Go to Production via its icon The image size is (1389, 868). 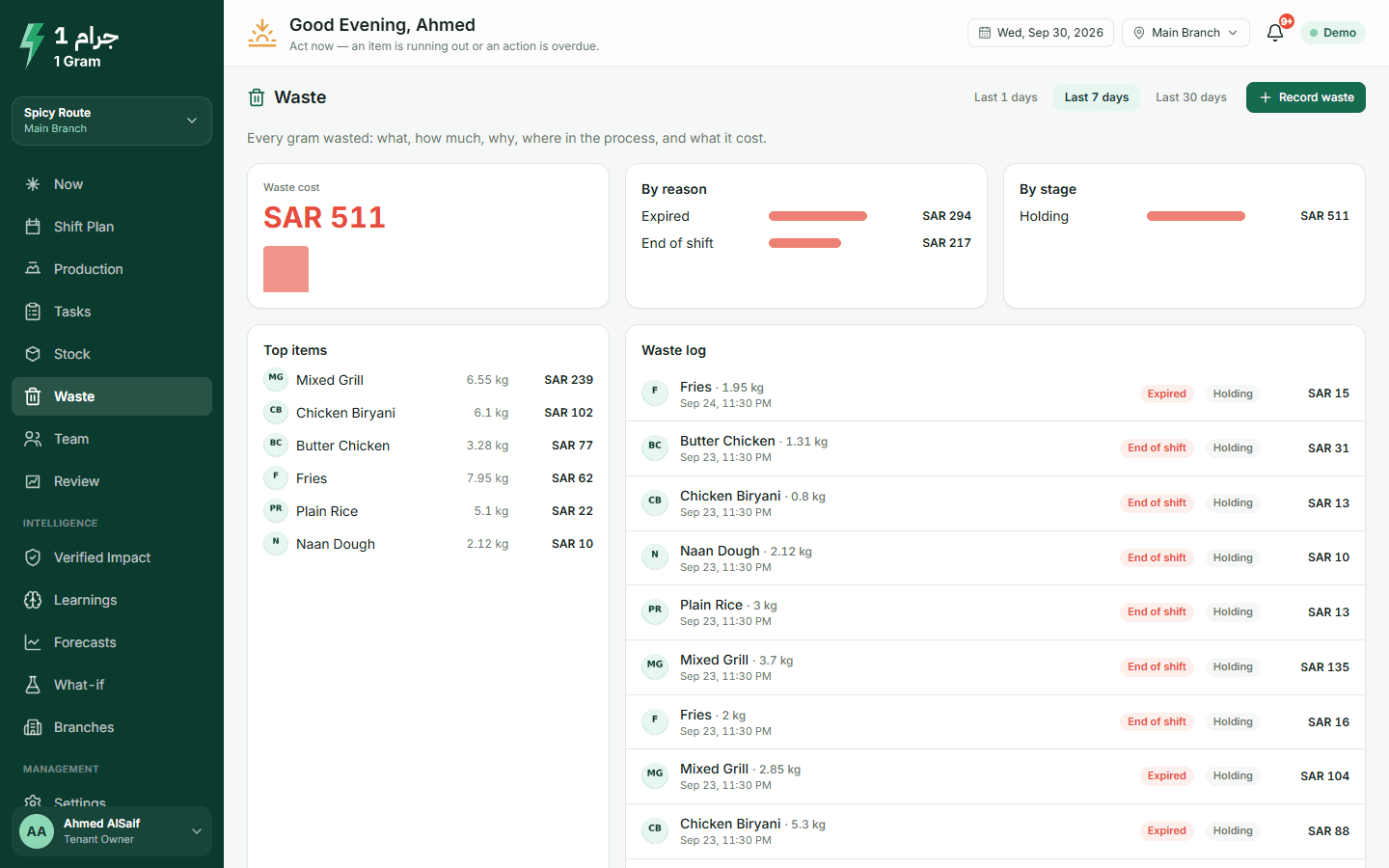33,269
